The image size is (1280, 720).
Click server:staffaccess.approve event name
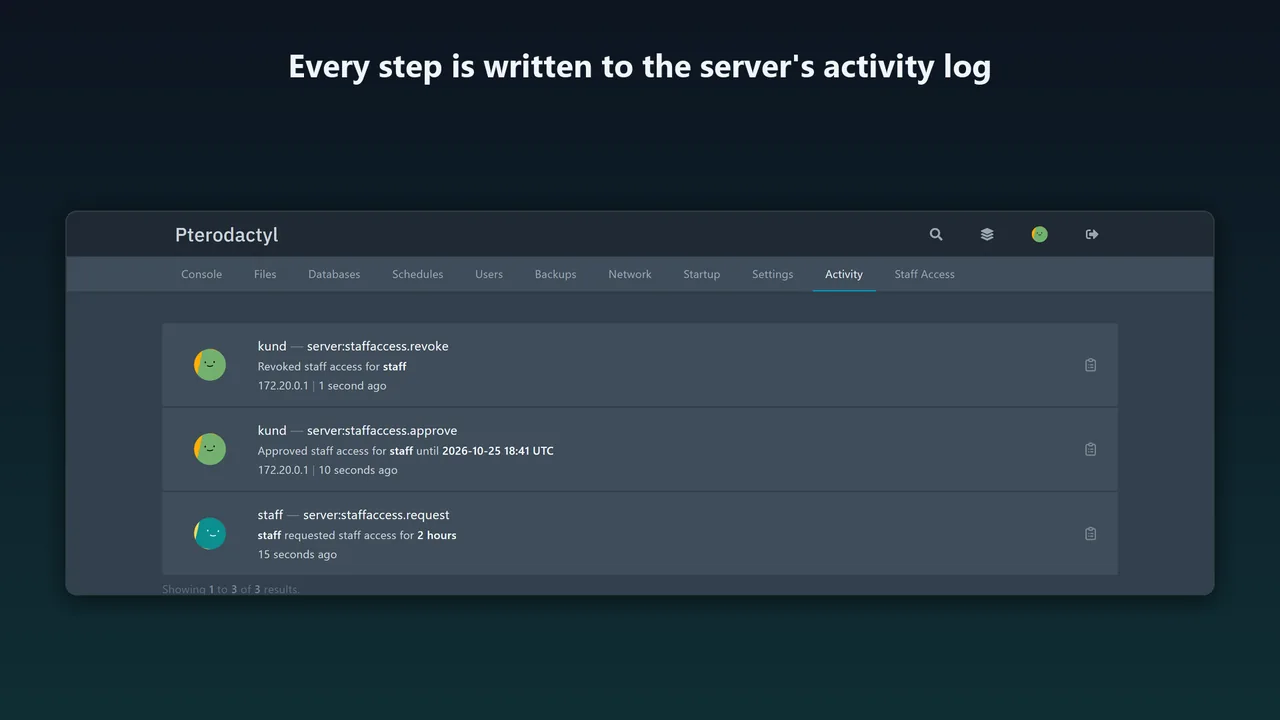click(x=382, y=430)
